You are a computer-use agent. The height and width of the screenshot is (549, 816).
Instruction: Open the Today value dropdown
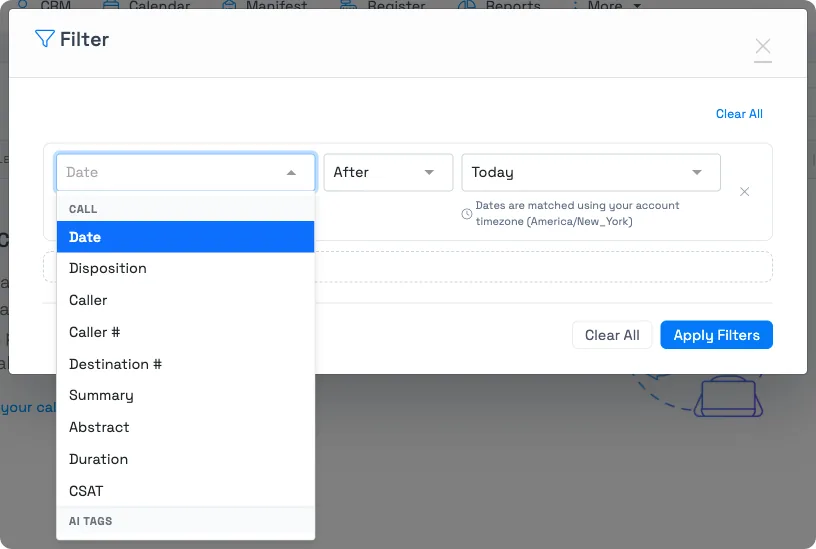coord(591,172)
